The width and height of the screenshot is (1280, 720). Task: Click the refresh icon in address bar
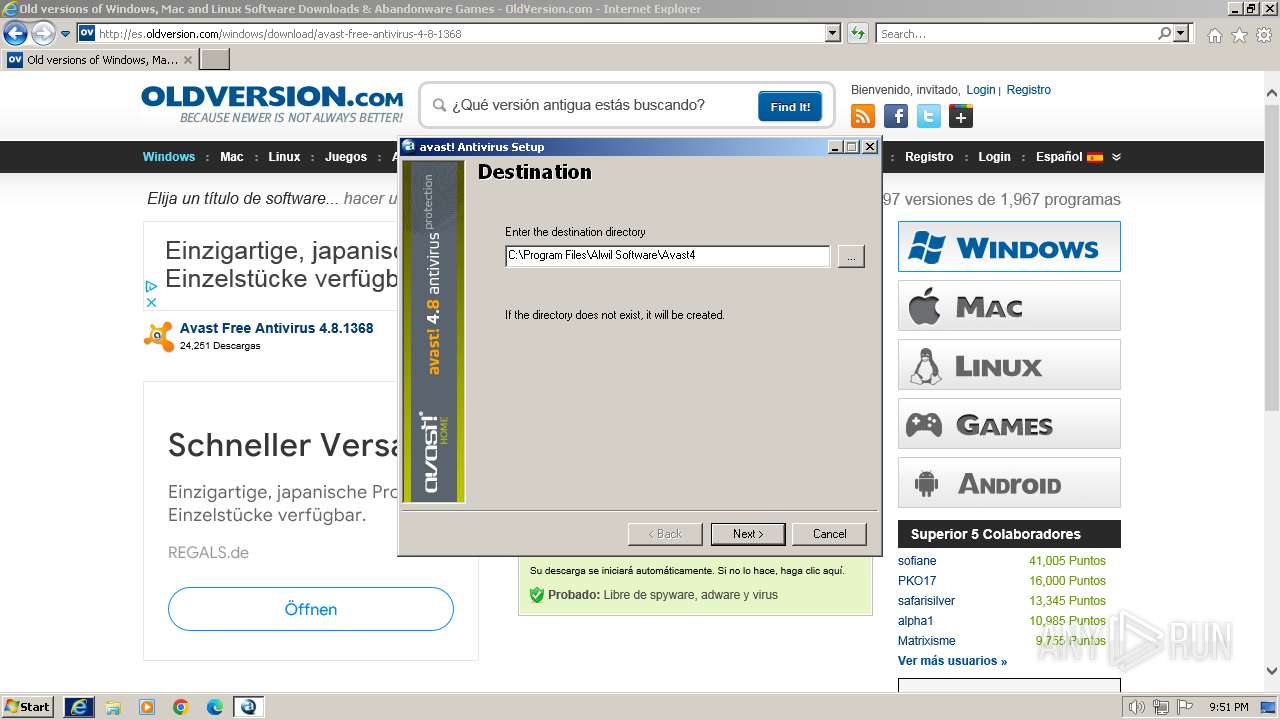(857, 33)
